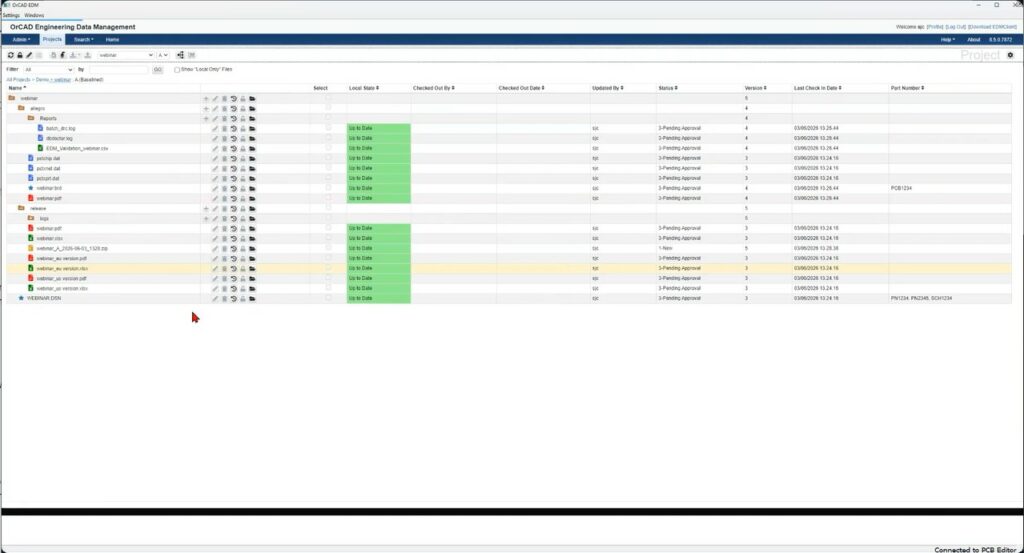The width and height of the screenshot is (1024, 553).
Task: Click the copy document icon in the toolbar
Action: pos(54,55)
